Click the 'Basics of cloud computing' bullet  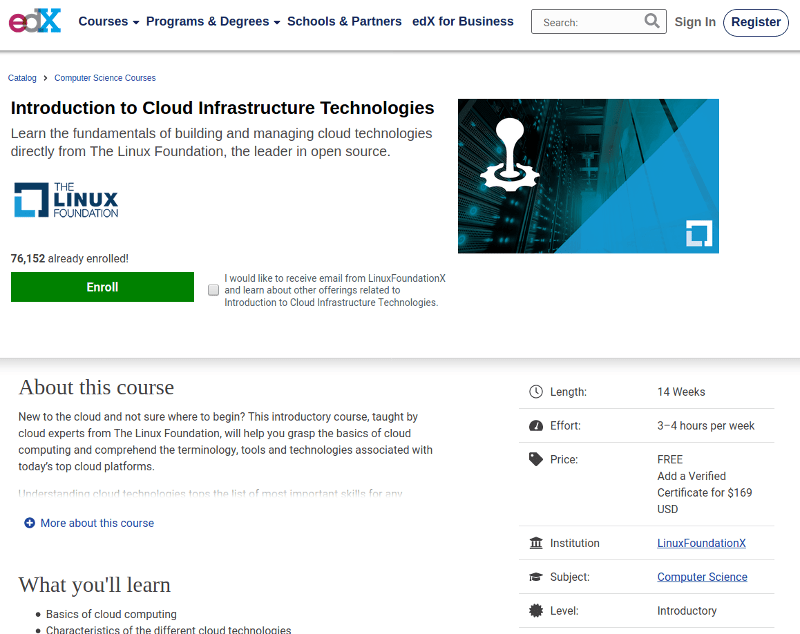click(x=111, y=614)
